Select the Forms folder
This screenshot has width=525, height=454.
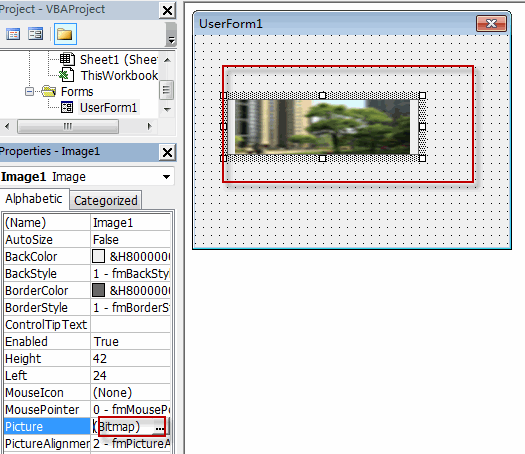point(77,92)
